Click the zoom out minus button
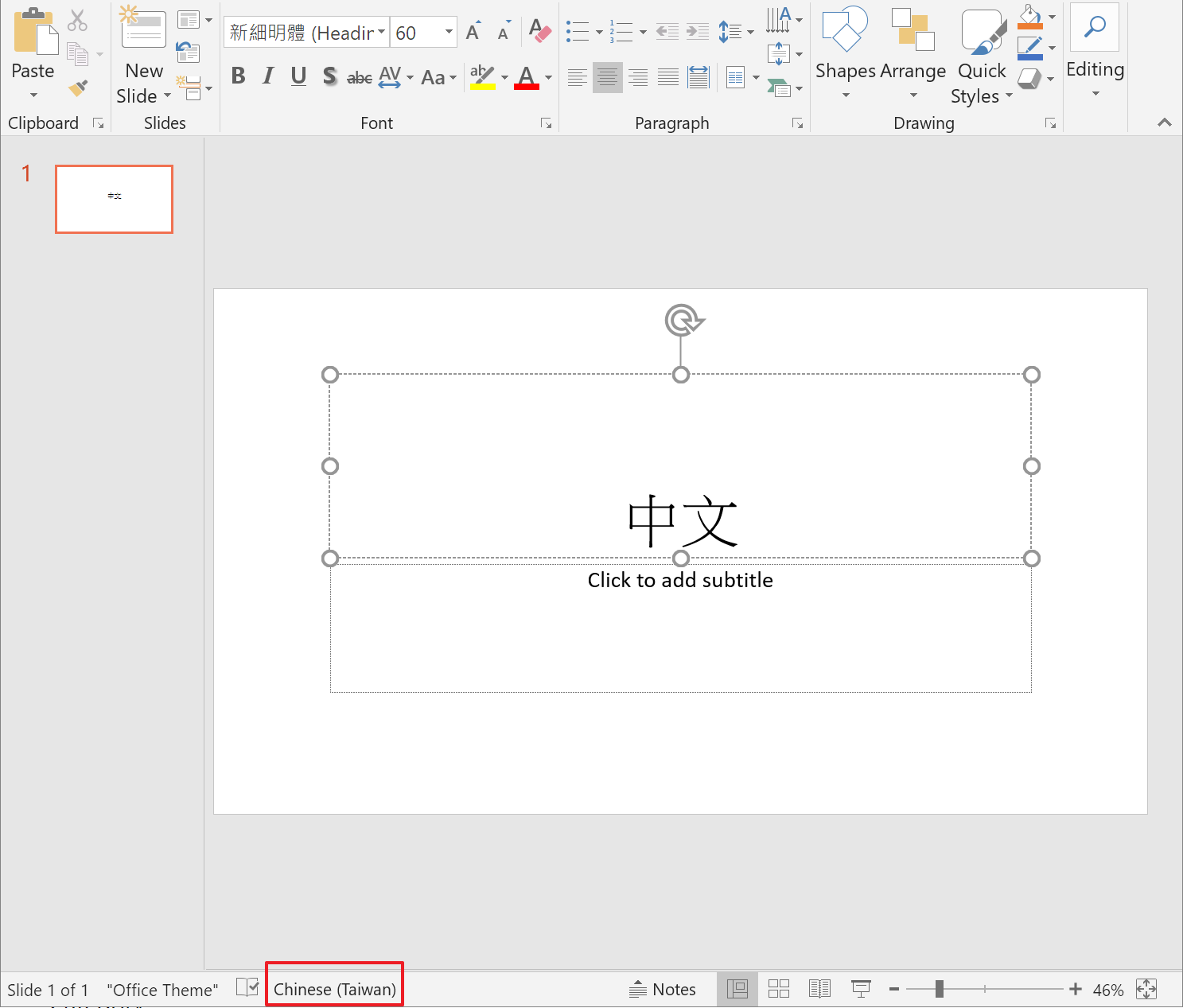The image size is (1183, 1008). tap(894, 989)
